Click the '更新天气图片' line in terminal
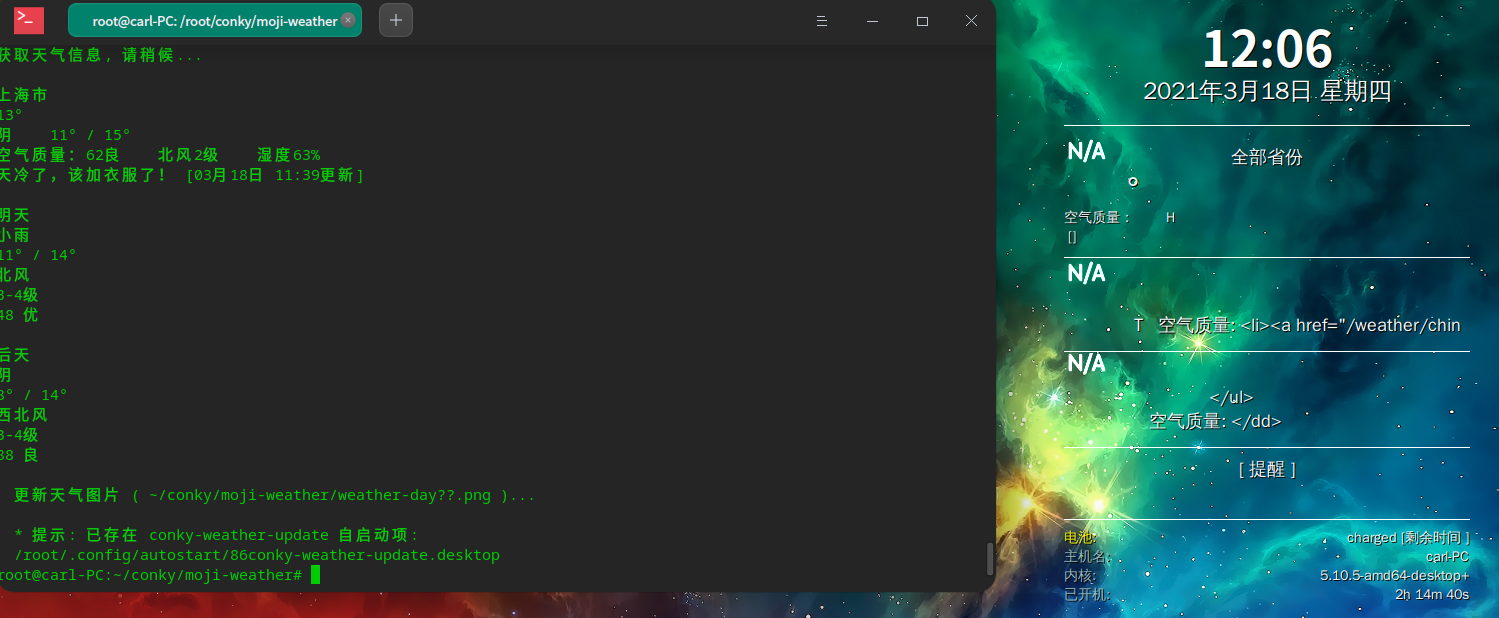The image size is (1499, 618). (x=275, y=495)
